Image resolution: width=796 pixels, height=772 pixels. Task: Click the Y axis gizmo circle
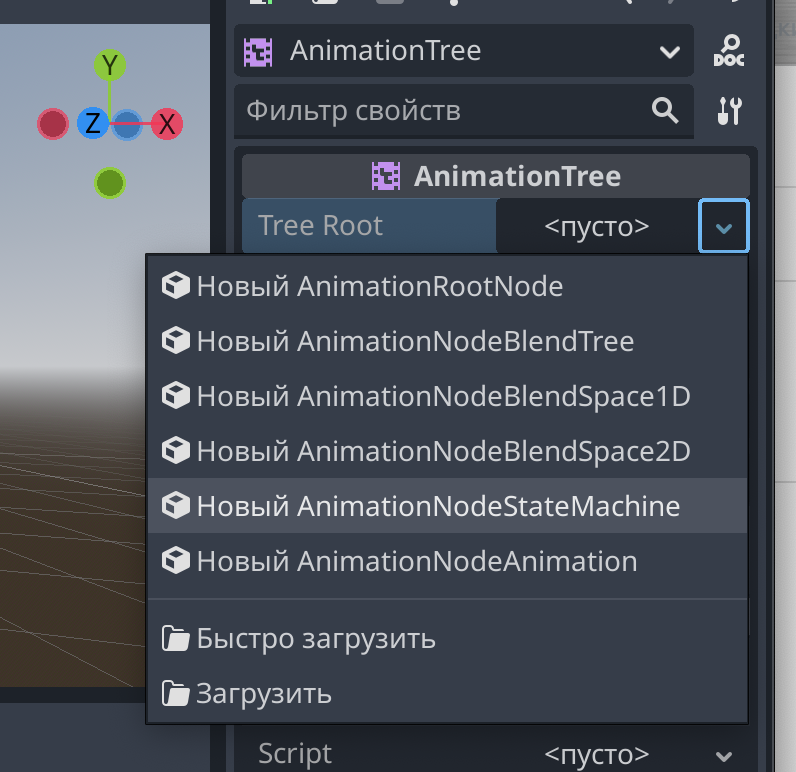(x=110, y=65)
